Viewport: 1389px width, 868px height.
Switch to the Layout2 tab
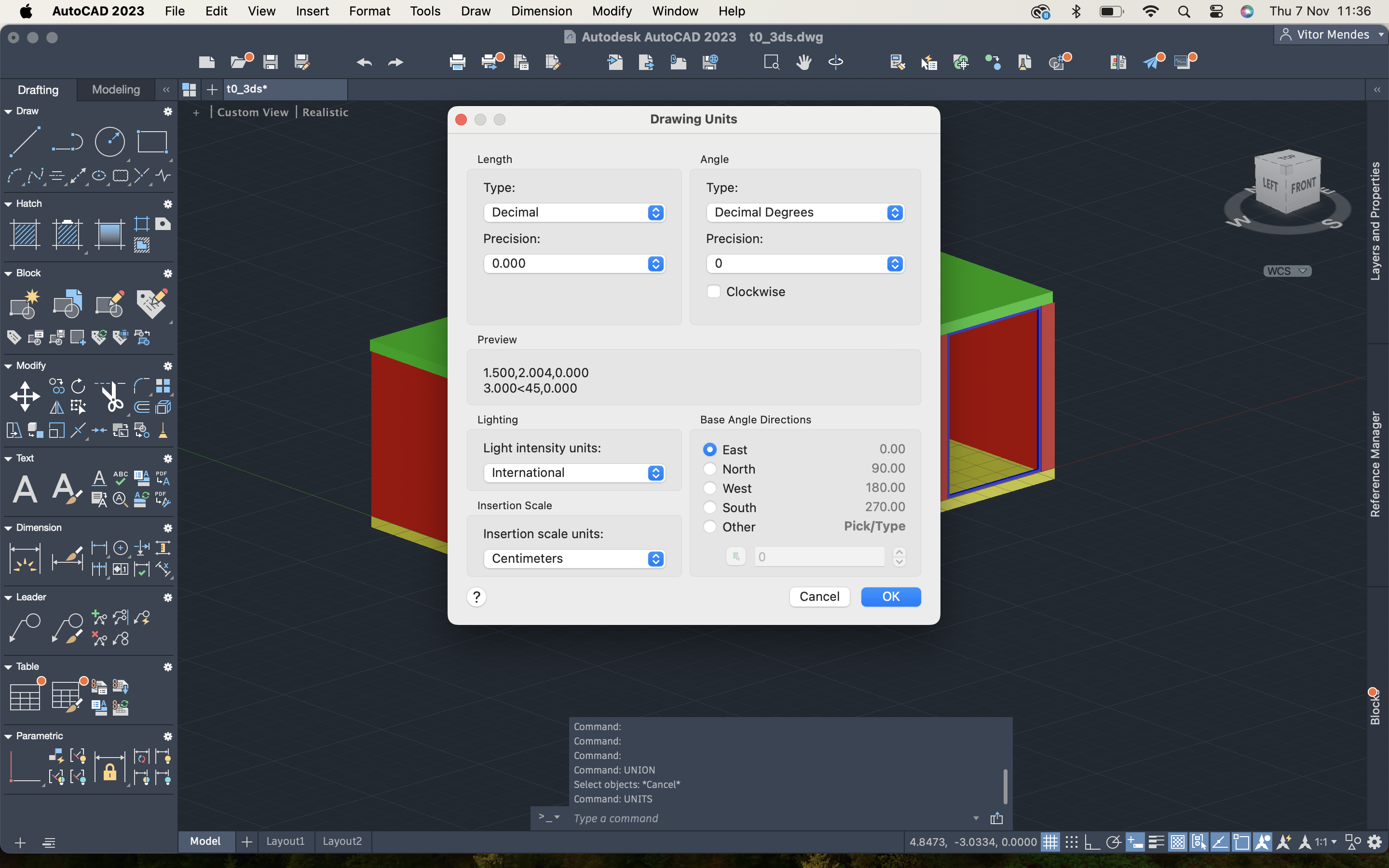[x=342, y=841]
